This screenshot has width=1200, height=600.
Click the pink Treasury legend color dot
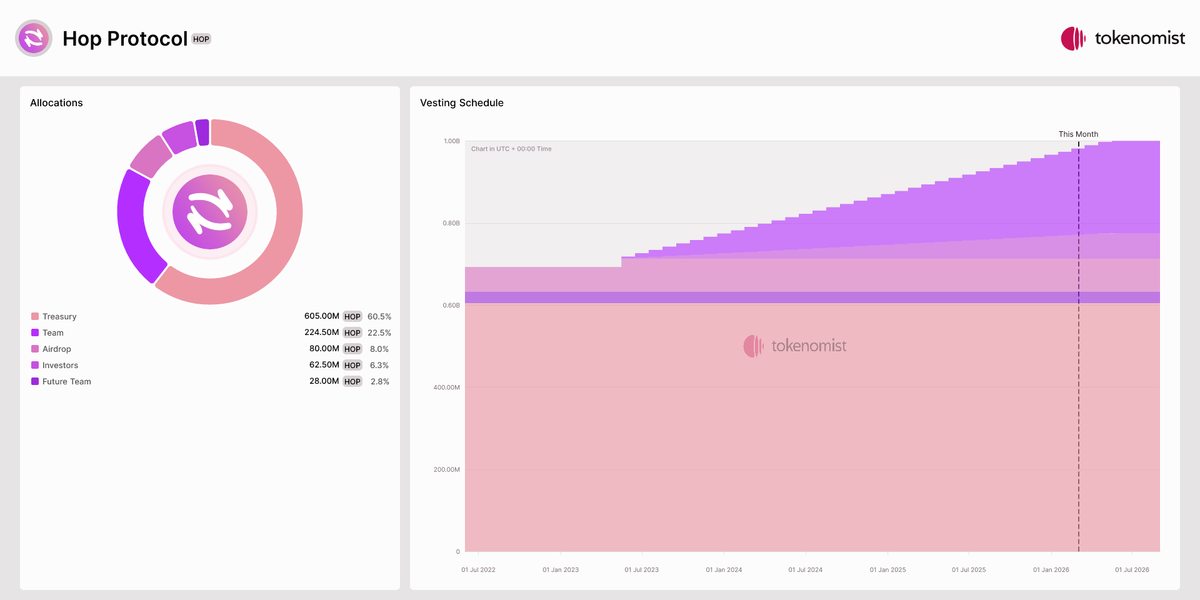[33, 316]
